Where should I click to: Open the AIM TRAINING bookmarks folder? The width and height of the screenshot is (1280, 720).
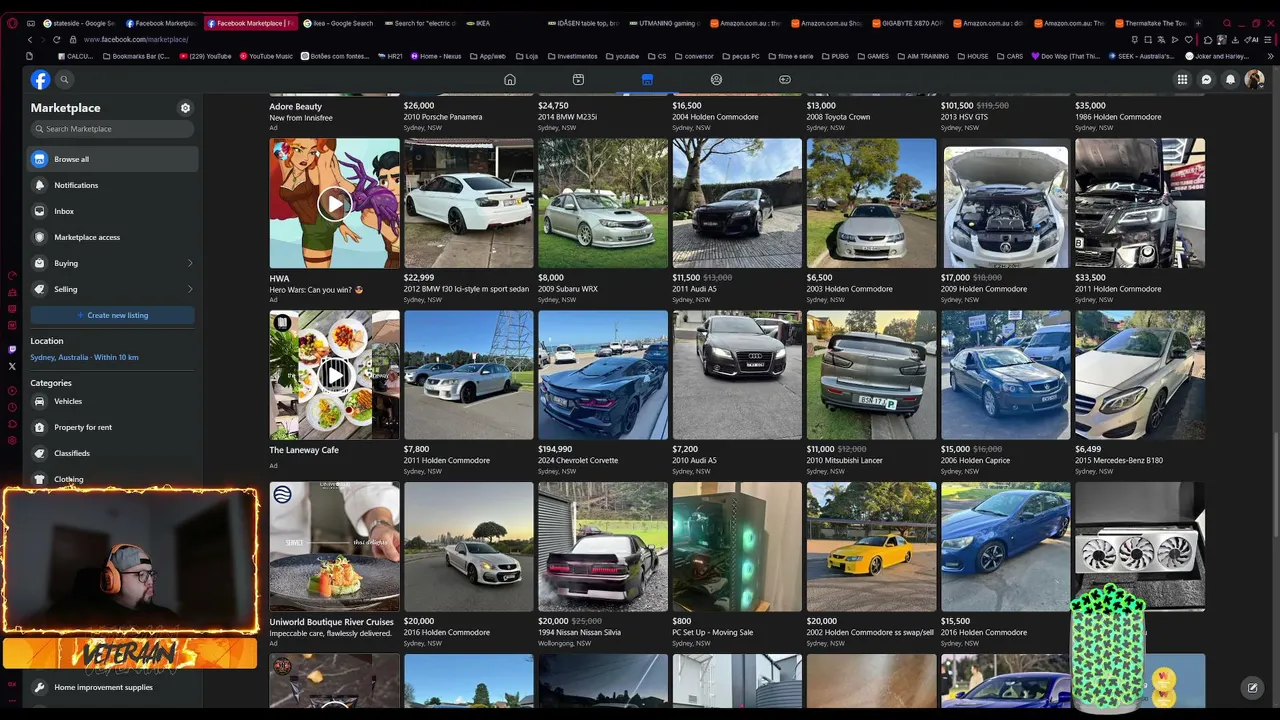pos(922,56)
